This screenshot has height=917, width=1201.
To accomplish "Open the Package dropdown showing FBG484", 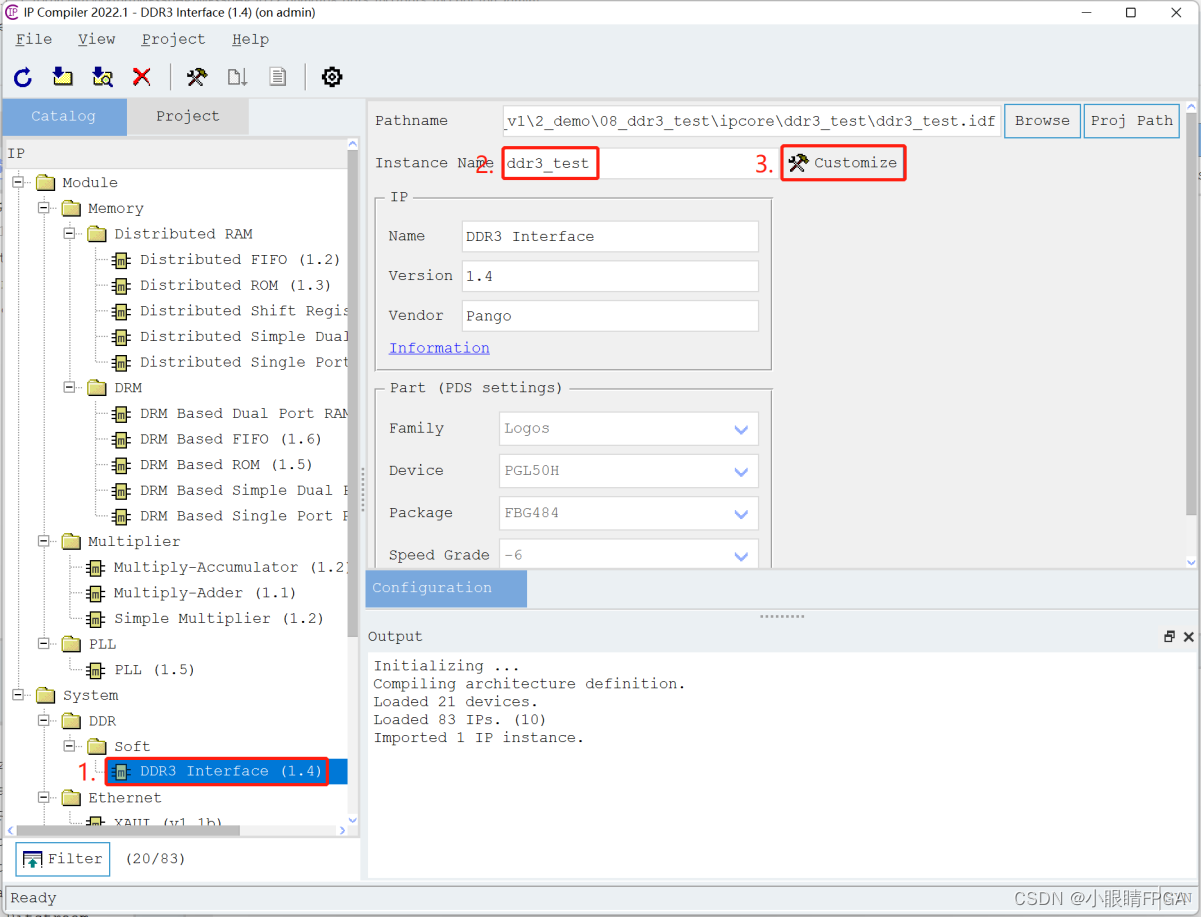I will coord(629,514).
